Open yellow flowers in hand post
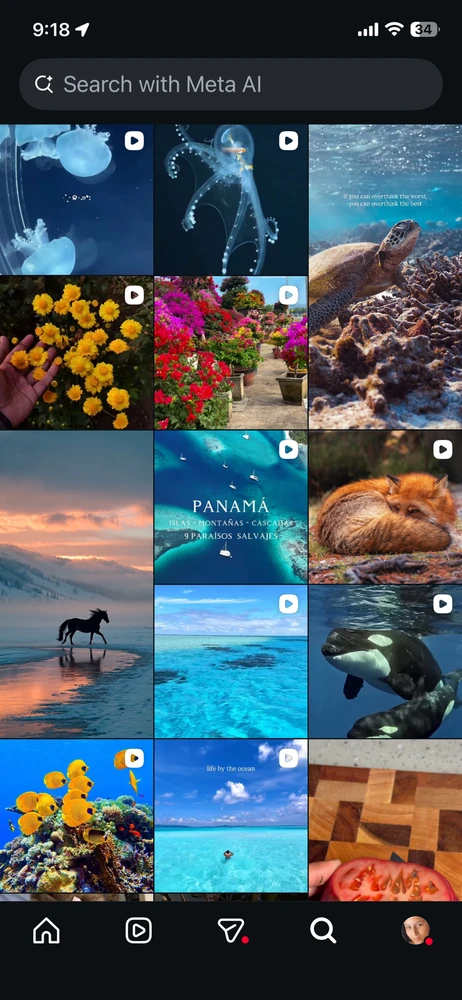The width and height of the screenshot is (462, 1000). (x=77, y=353)
